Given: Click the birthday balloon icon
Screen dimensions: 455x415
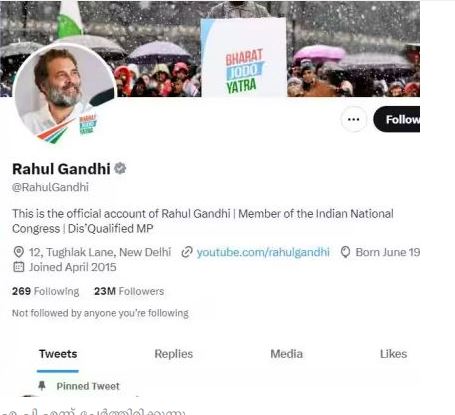Looking at the screenshot, I should click(x=346, y=252).
